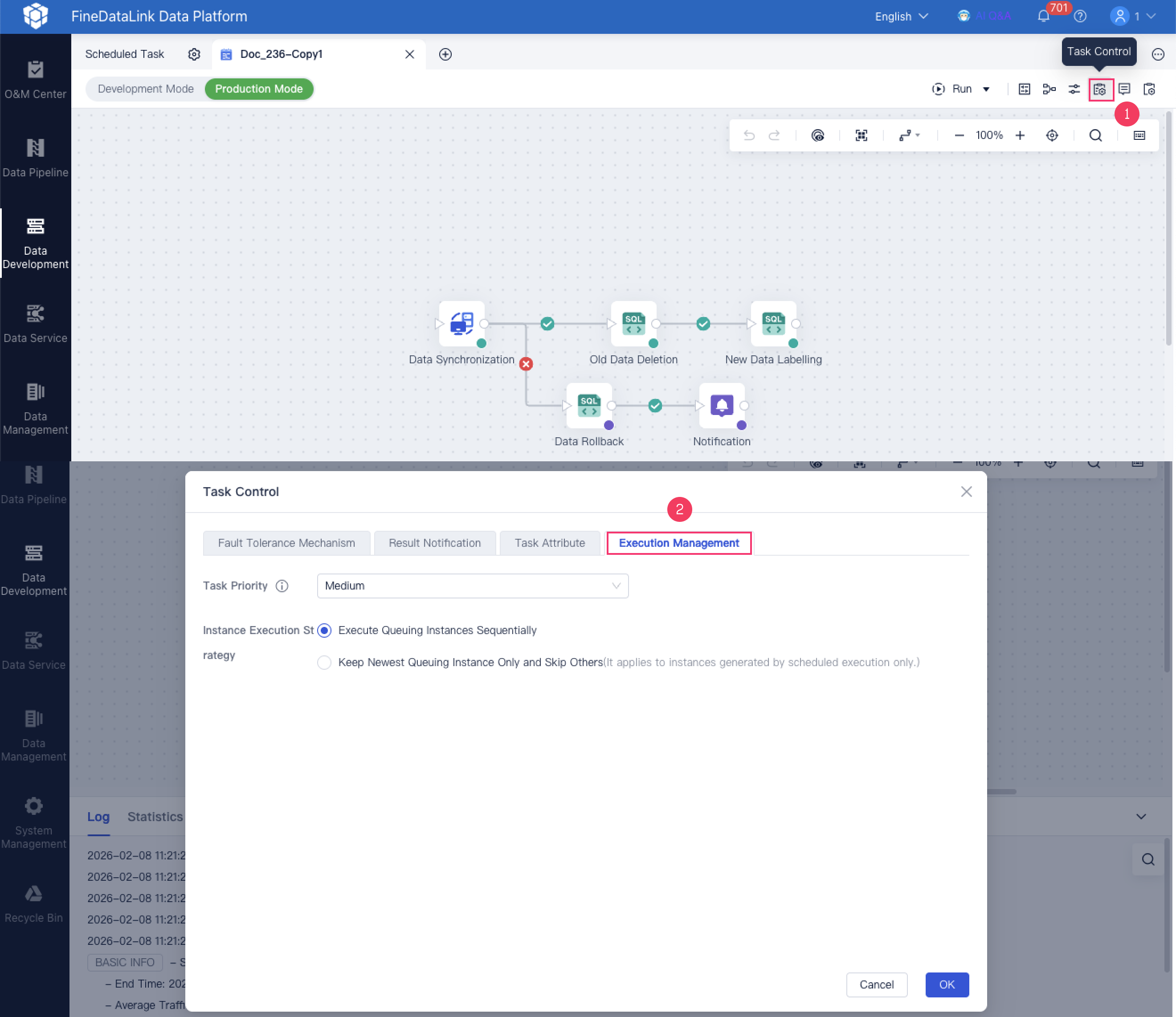Click the zoom out minus icon
The width and height of the screenshot is (1176, 1017).
pyautogui.click(x=959, y=135)
